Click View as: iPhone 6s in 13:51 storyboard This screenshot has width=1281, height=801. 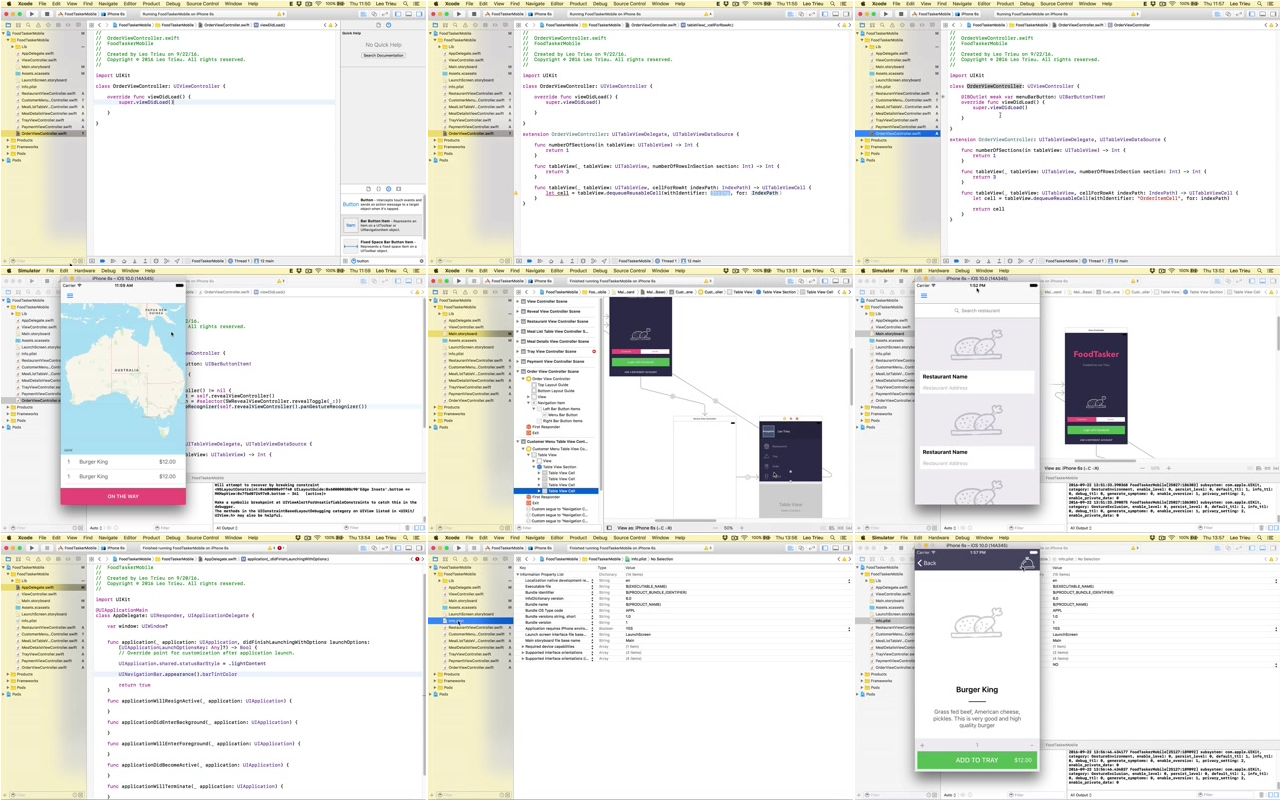644,528
